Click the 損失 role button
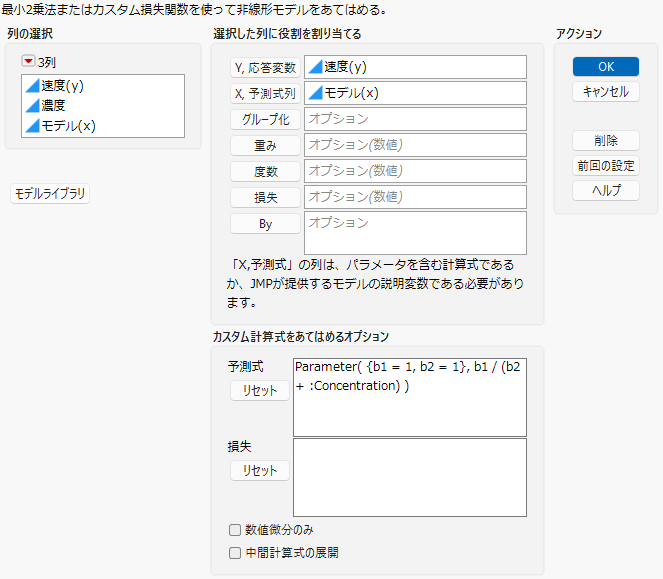 (265, 198)
